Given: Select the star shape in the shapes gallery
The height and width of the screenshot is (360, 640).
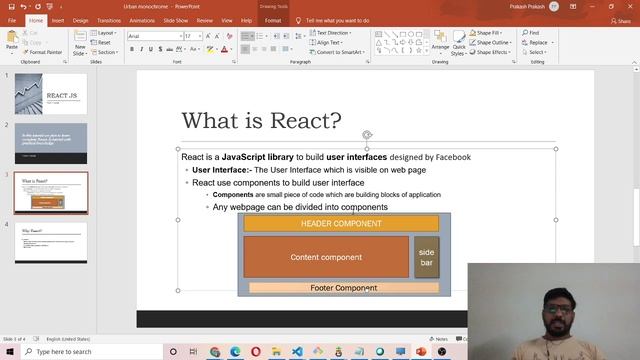Looking at the screenshot, I should coord(419,50).
